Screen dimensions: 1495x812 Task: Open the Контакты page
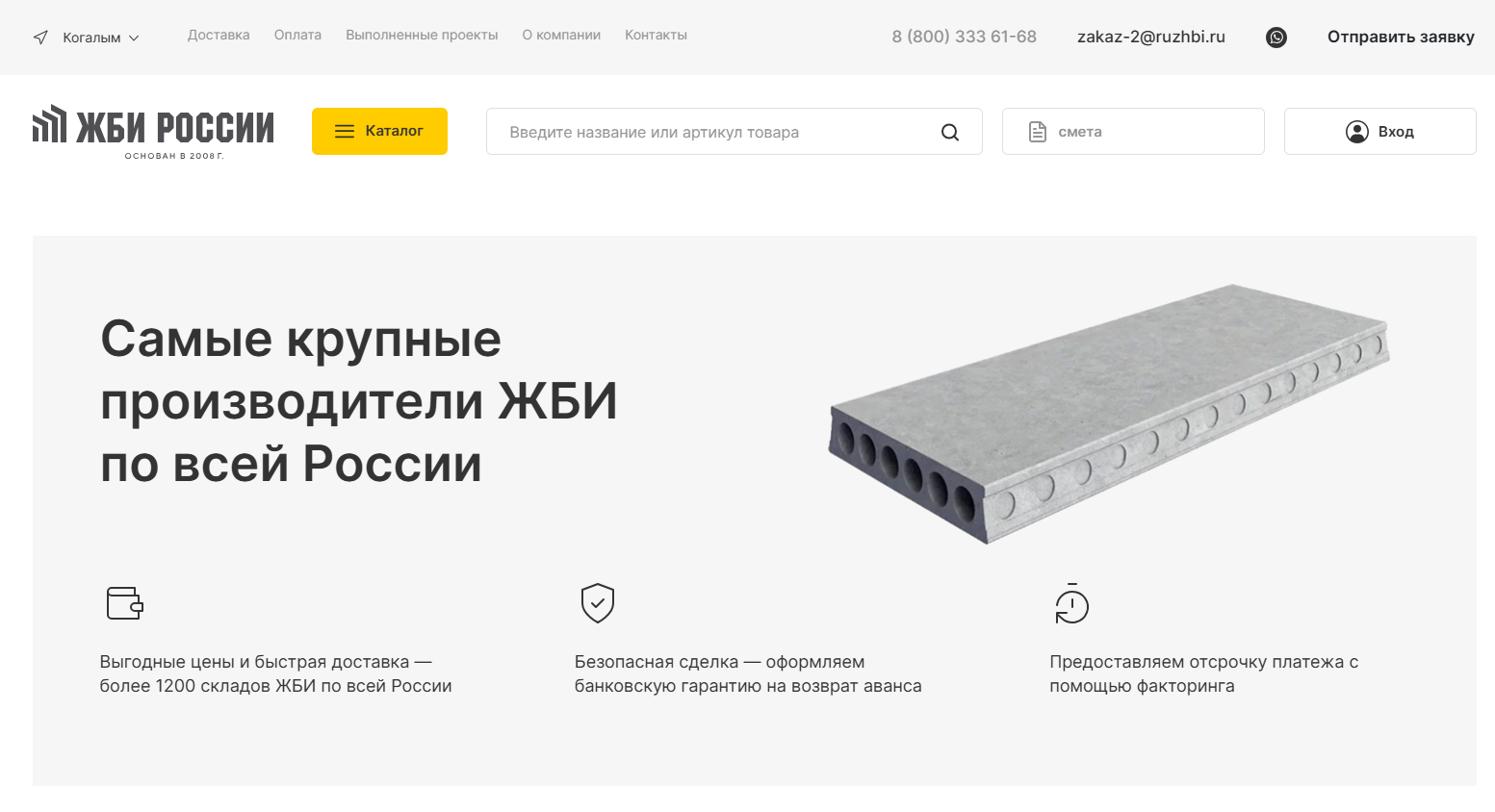656,35
